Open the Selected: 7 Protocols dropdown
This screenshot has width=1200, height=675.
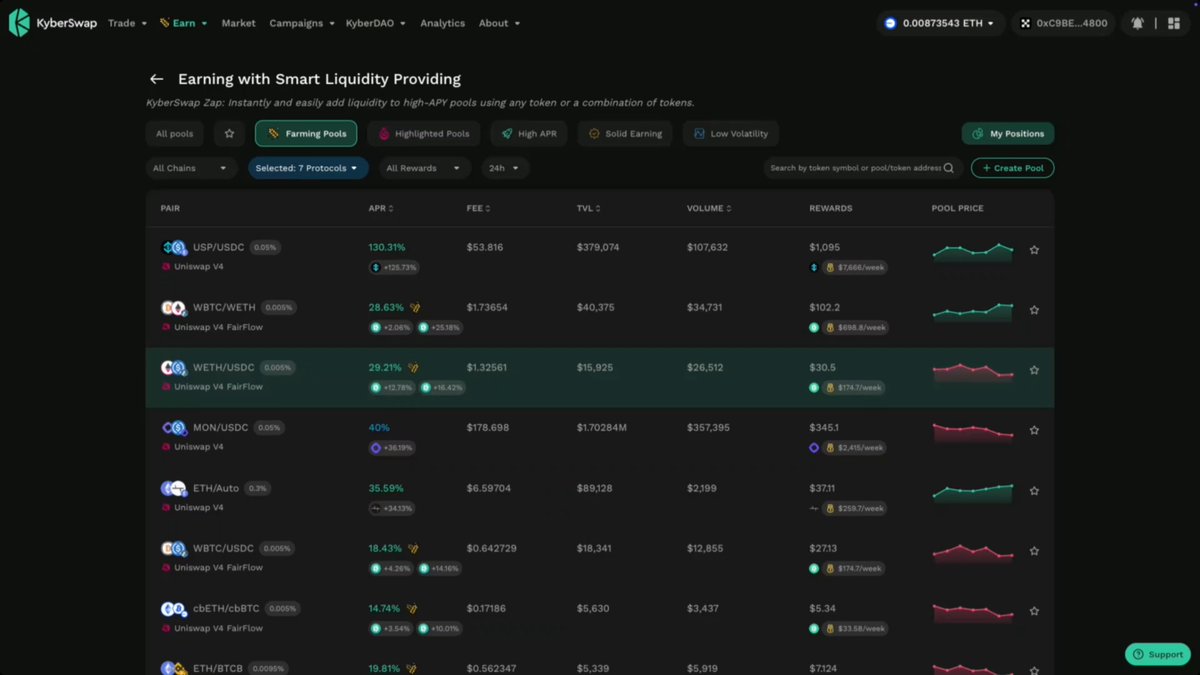[308, 168]
